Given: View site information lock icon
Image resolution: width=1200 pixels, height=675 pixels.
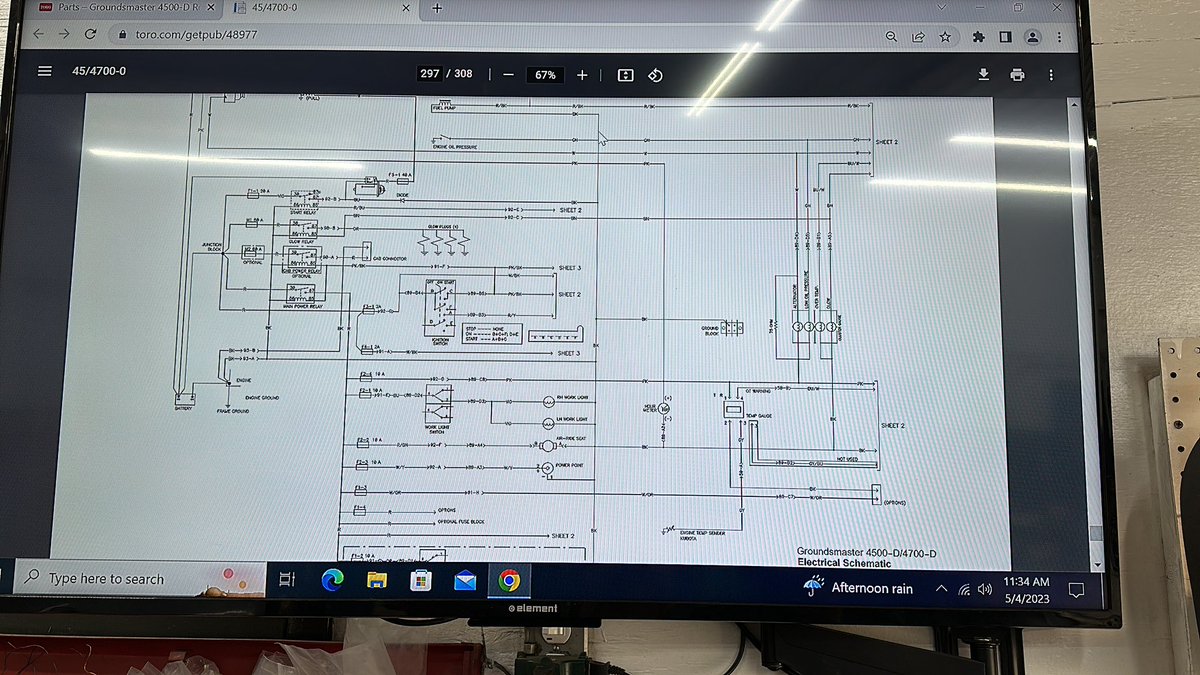Looking at the screenshot, I should 124,34.
